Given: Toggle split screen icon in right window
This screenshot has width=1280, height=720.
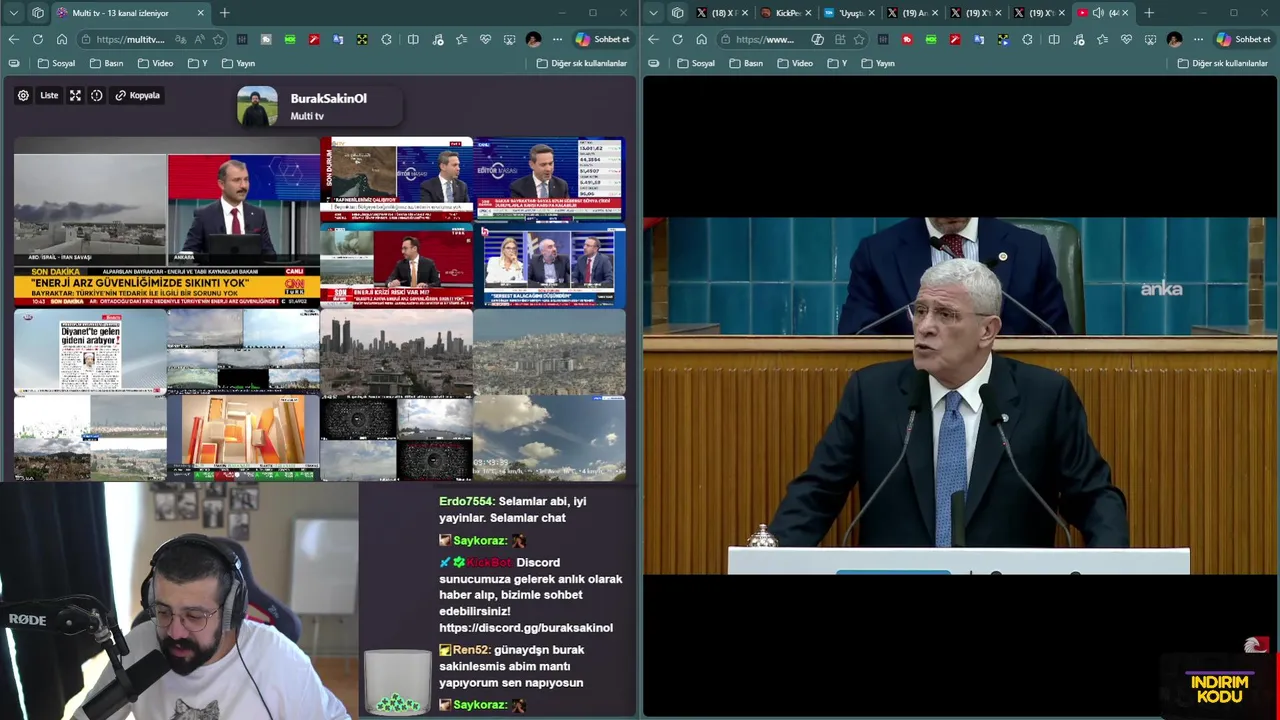Looking at the screenshot, I should [1054, 39].
